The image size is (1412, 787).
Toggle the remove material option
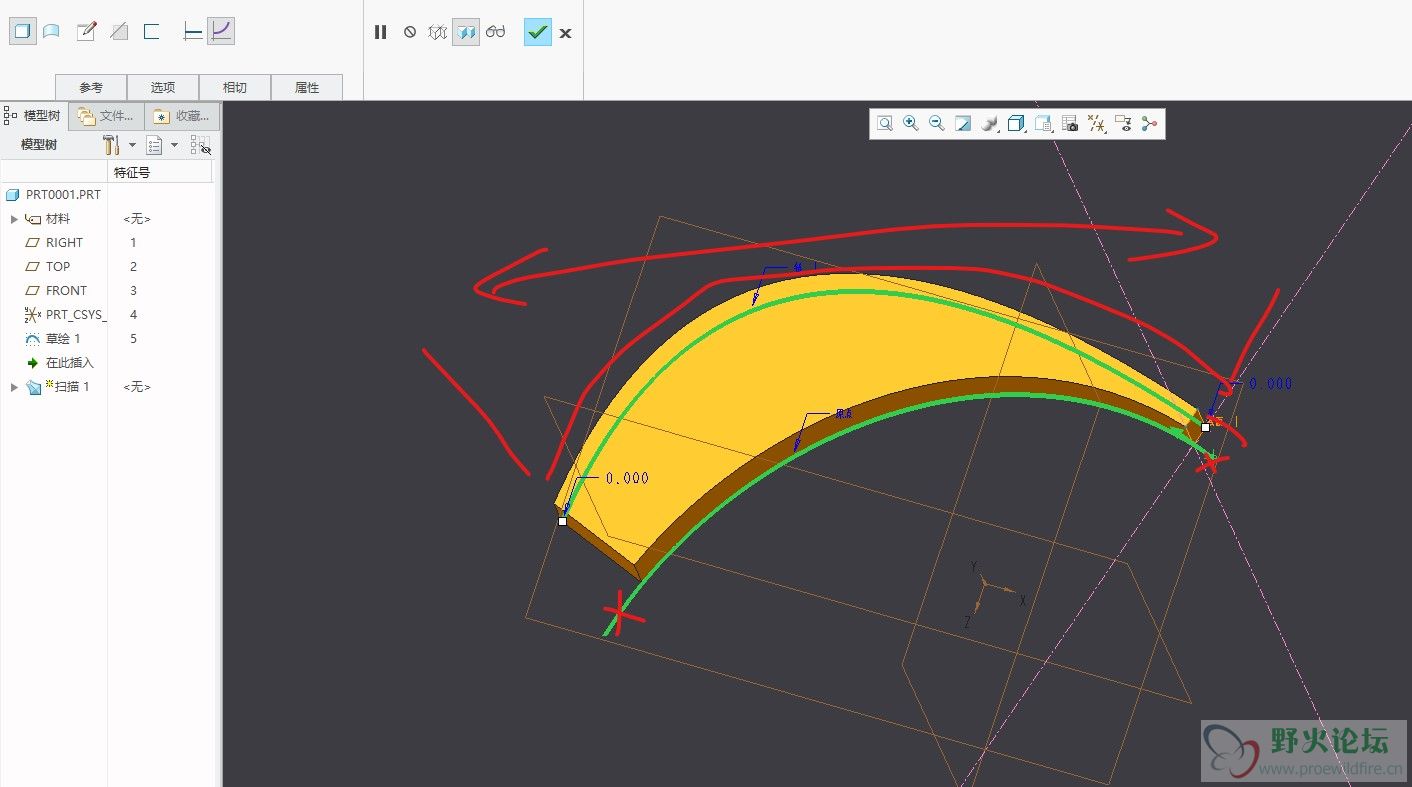click(119, 32)
